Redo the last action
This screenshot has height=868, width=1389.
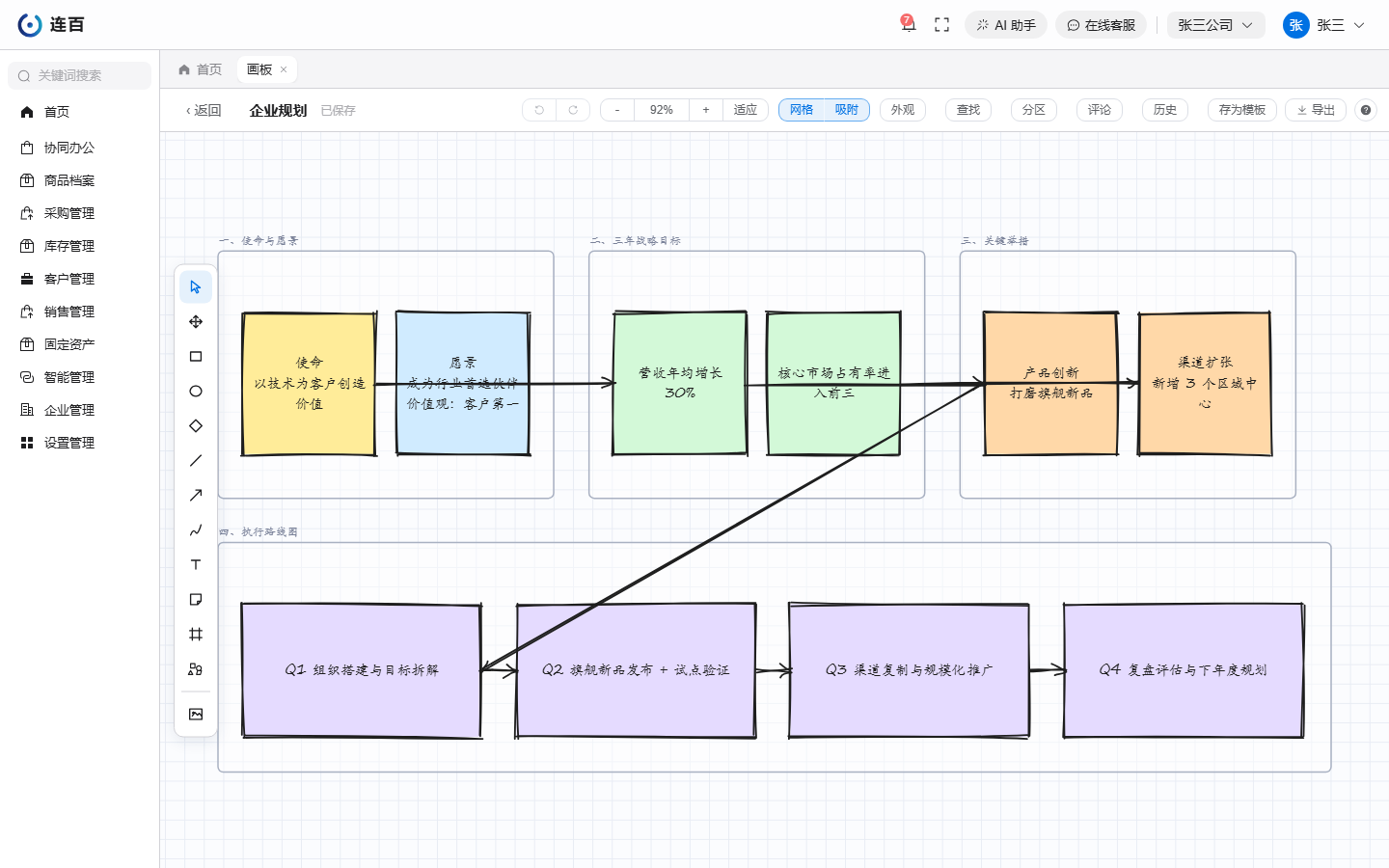tap(573, 110)
